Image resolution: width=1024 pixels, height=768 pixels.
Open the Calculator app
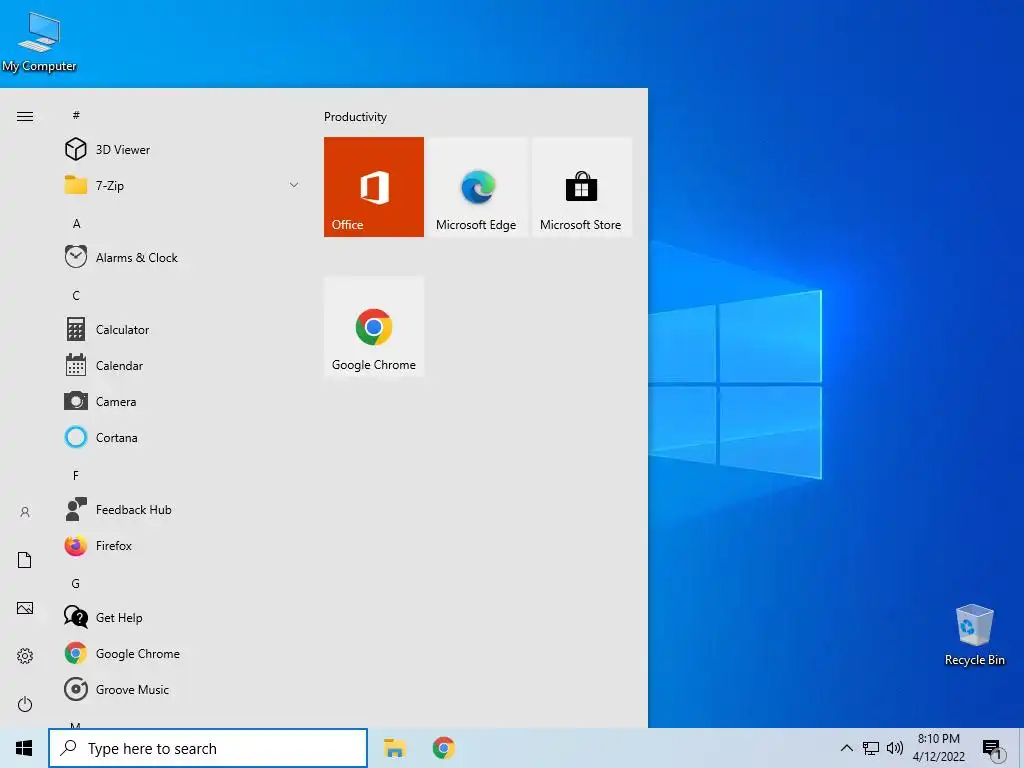tap(180, 329)
